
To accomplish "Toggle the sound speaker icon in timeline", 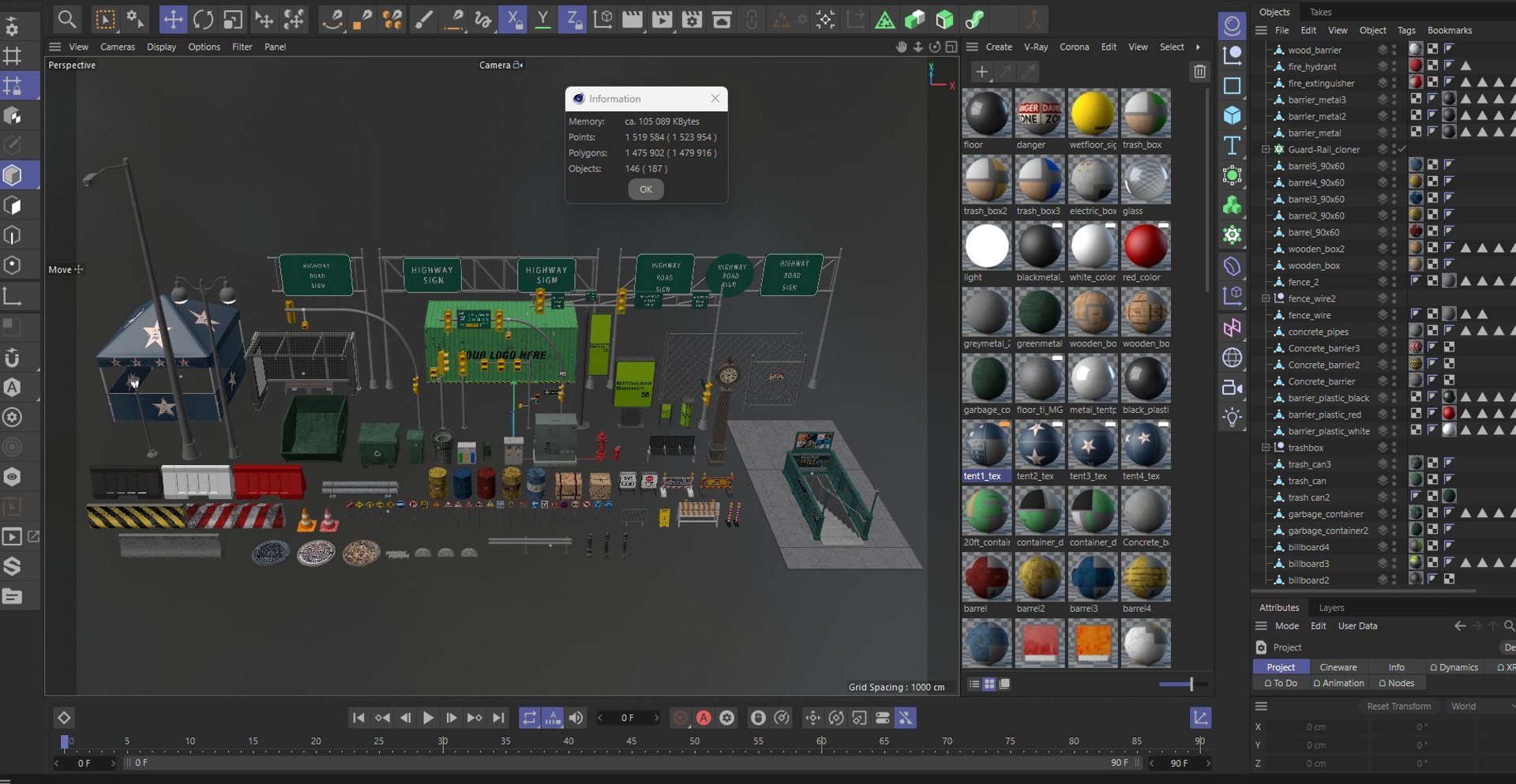I will pos(576,718).
